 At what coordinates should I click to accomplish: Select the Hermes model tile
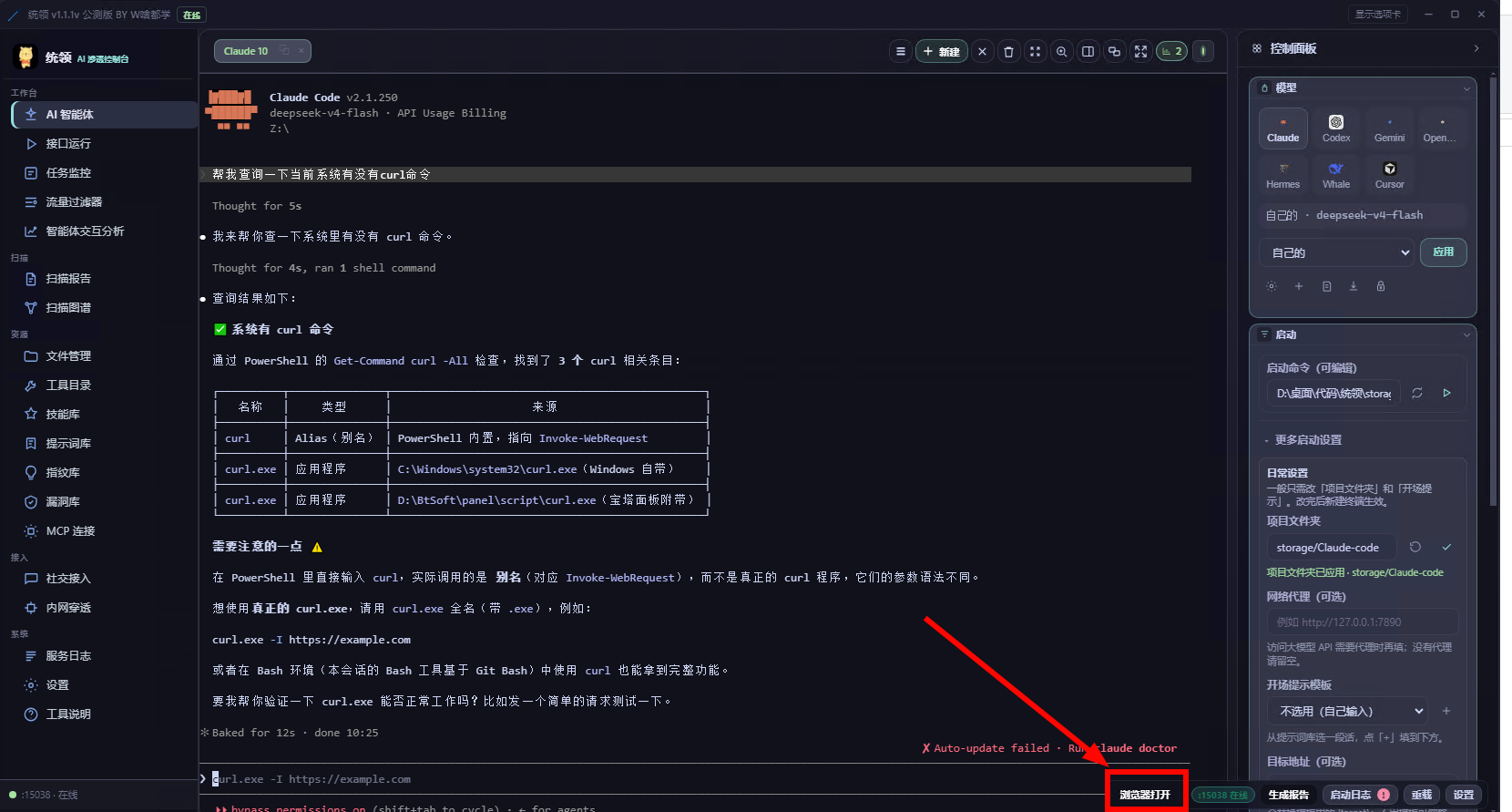(1282, 175)
